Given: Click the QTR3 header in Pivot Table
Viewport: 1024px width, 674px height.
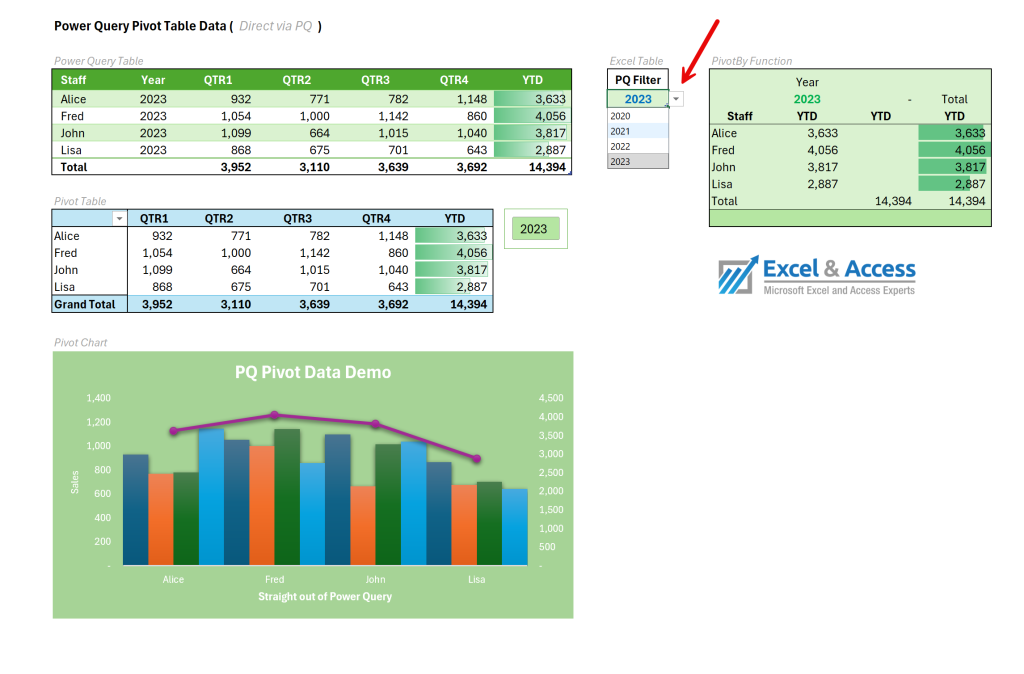Looking at the screenshot, I should (x=297, y=219).
